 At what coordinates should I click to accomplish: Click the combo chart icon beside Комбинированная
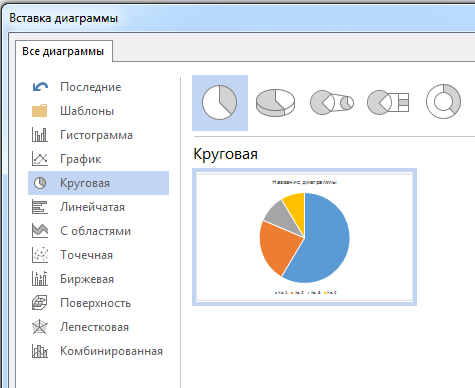40,351
